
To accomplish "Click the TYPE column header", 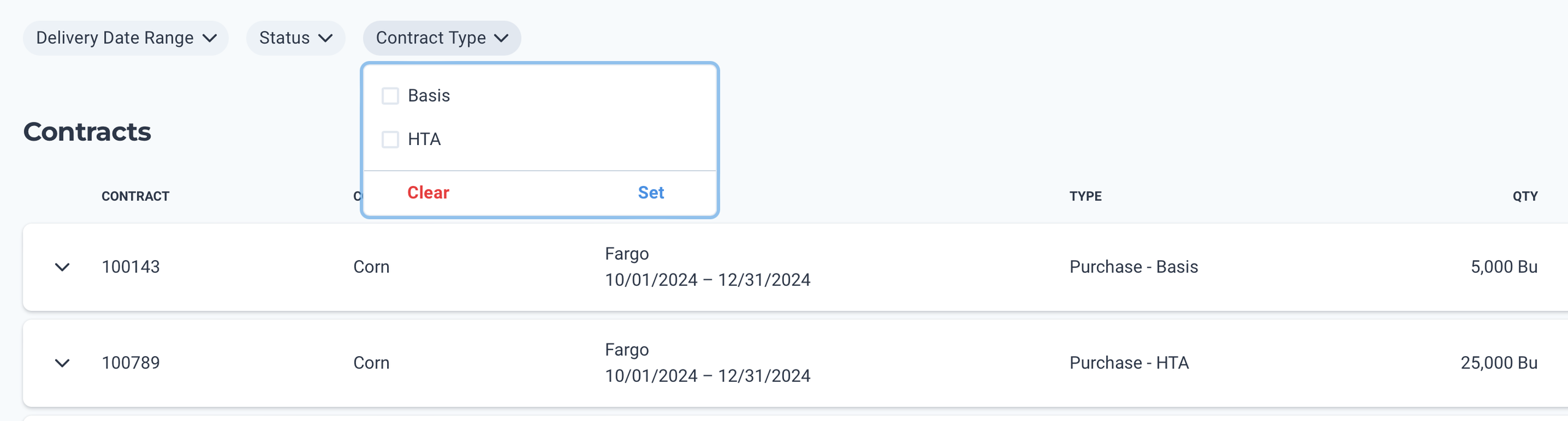I will point(1085,196).
